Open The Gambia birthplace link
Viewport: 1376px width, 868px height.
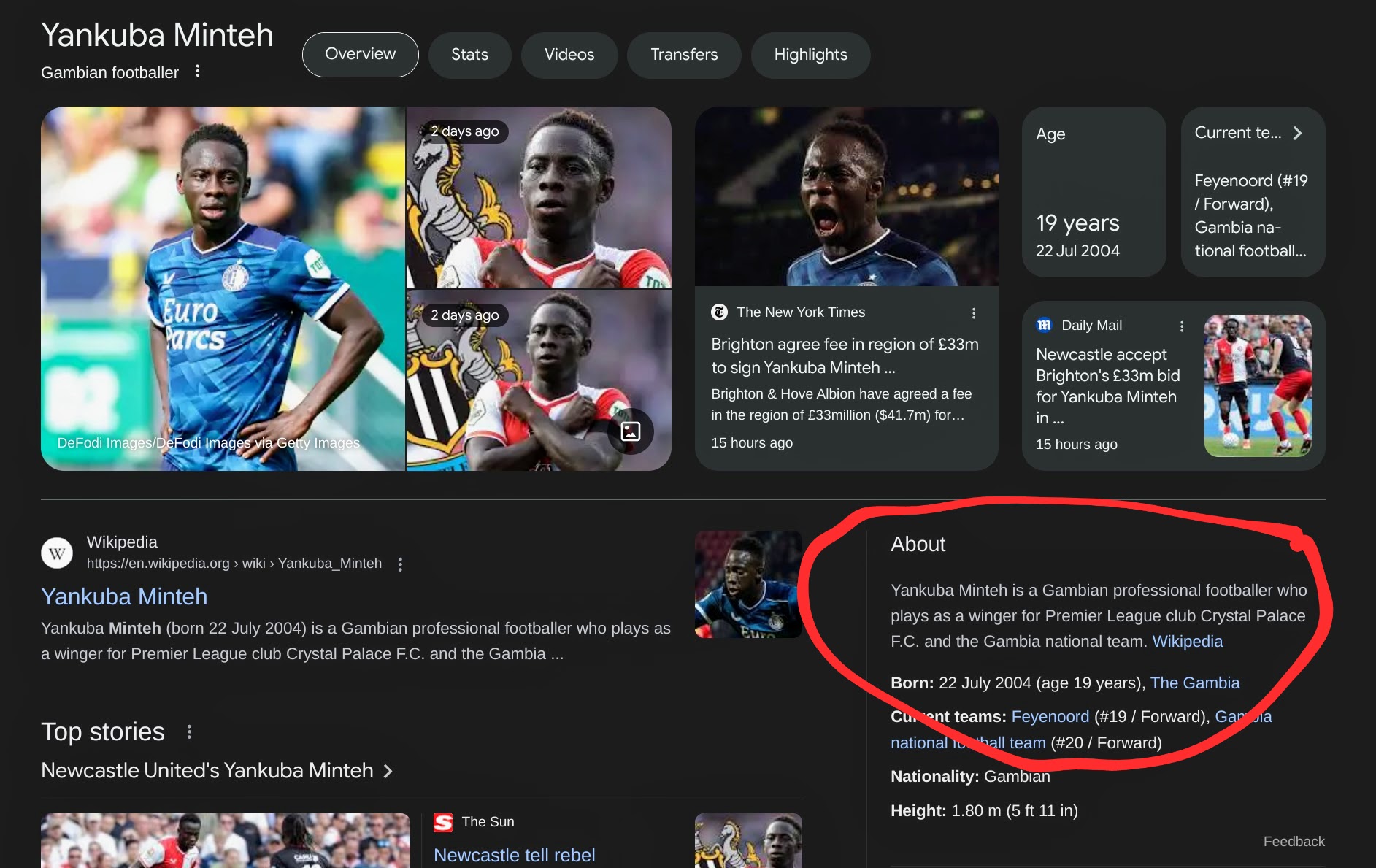[x=1195, y=683]
